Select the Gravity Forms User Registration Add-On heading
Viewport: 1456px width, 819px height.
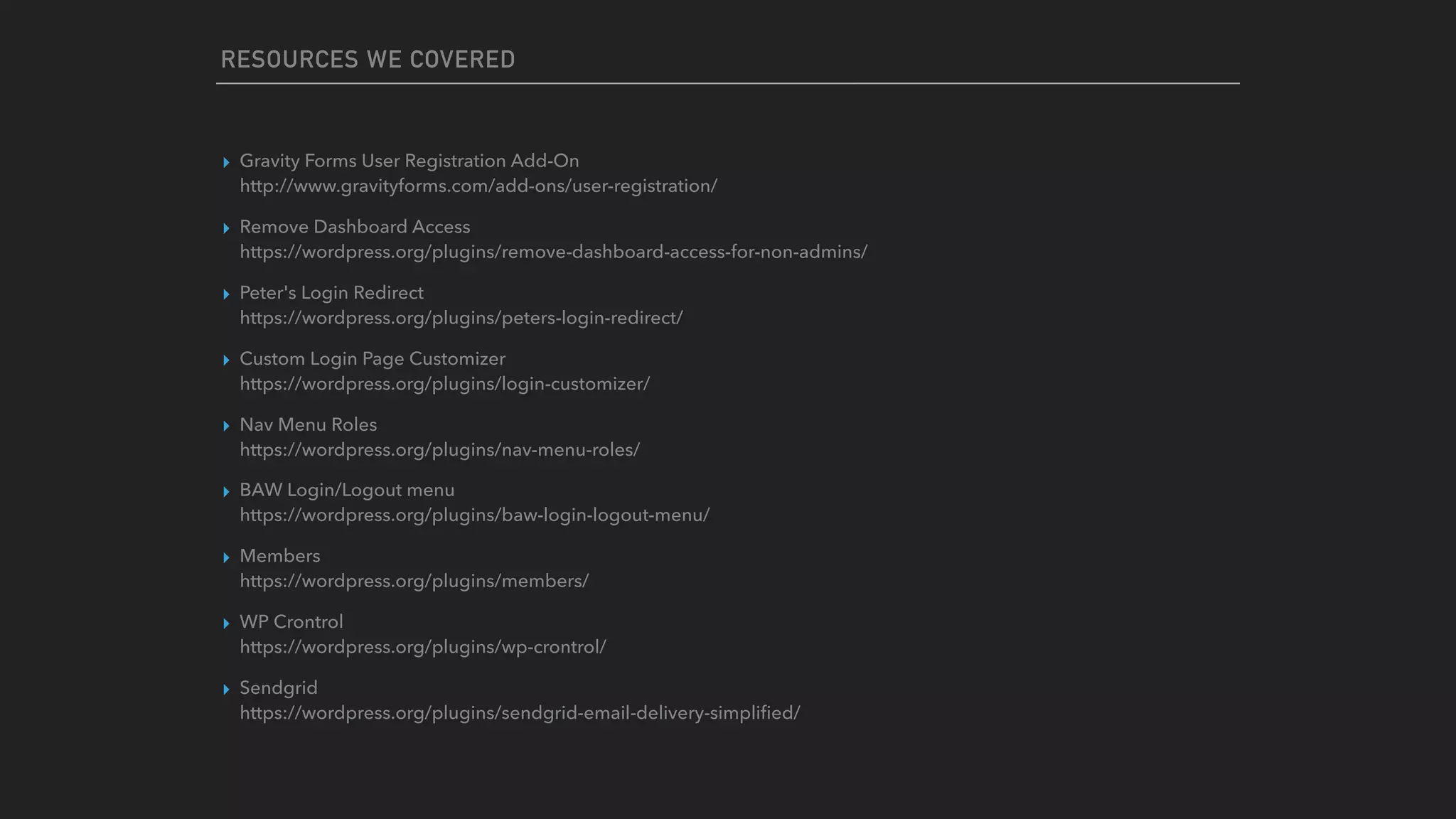(409, 161)
